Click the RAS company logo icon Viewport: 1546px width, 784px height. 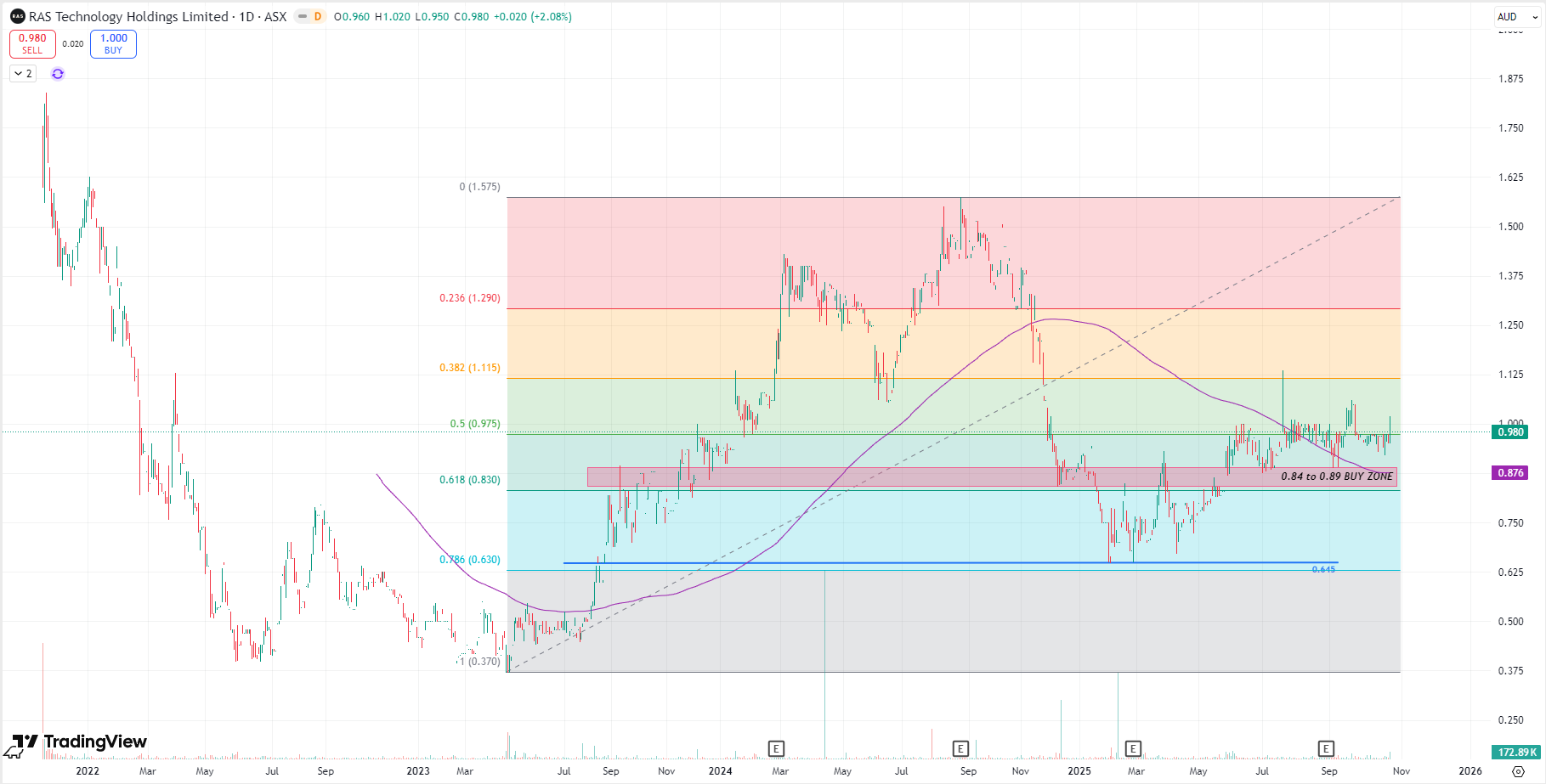pos(17,16)
